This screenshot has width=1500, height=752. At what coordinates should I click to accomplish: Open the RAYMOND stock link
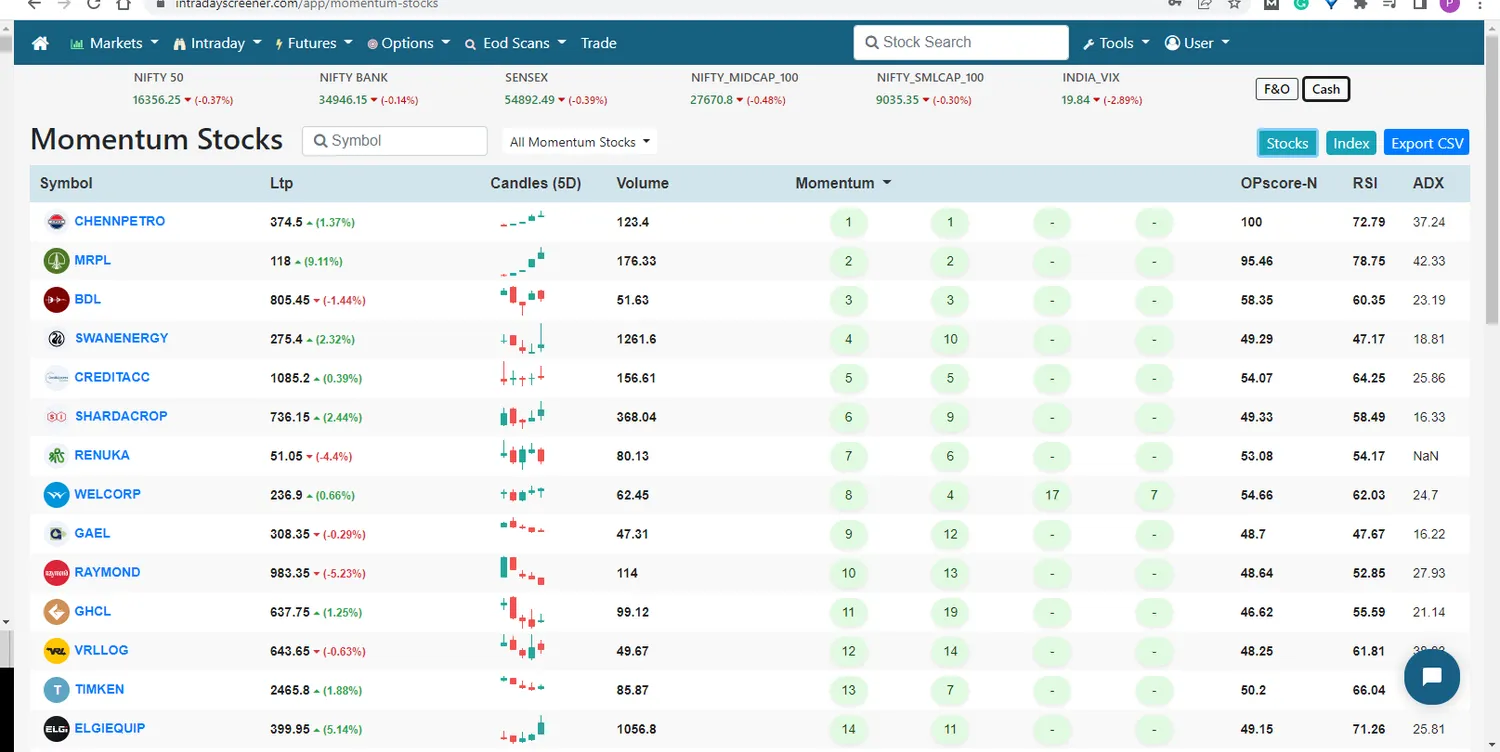point(108,572)
